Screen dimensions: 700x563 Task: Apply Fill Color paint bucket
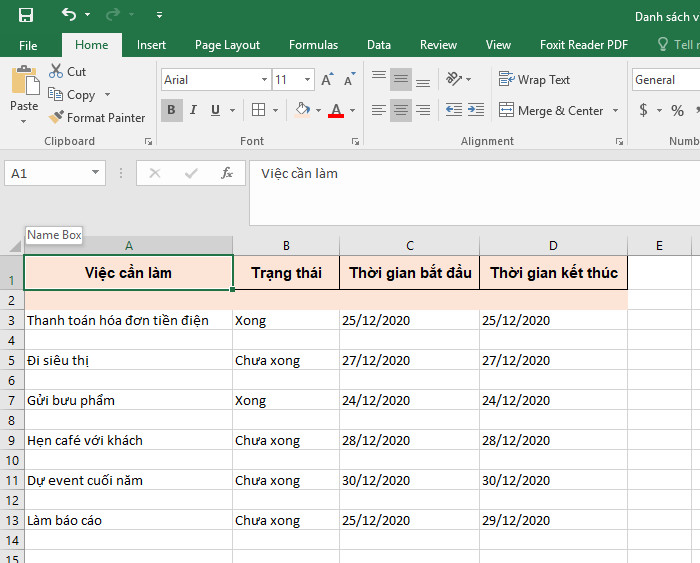click(x=302, y=110)
